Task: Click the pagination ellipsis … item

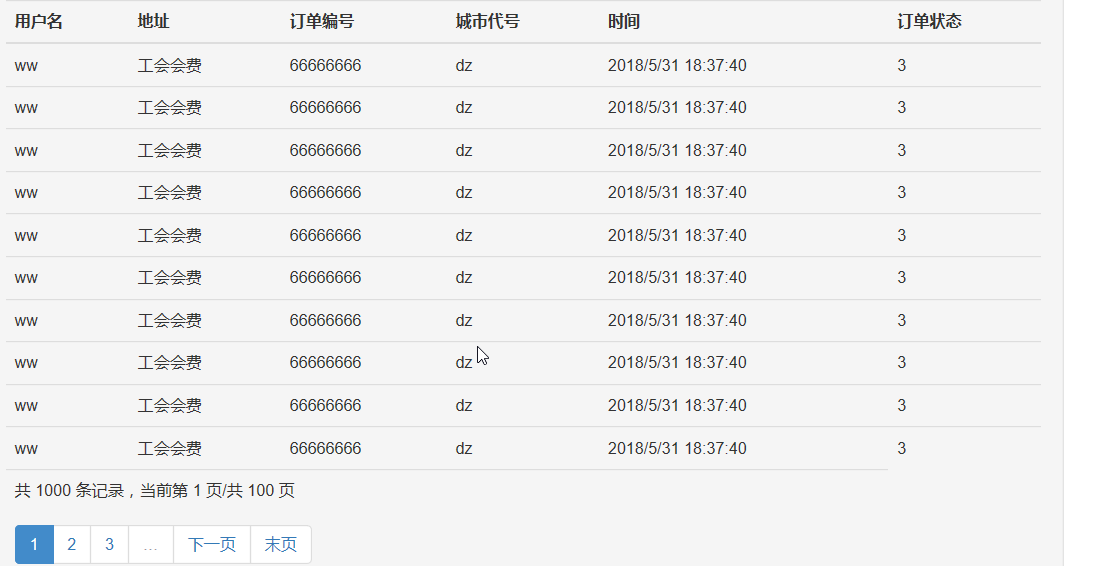Action: (x=150, y=545)
